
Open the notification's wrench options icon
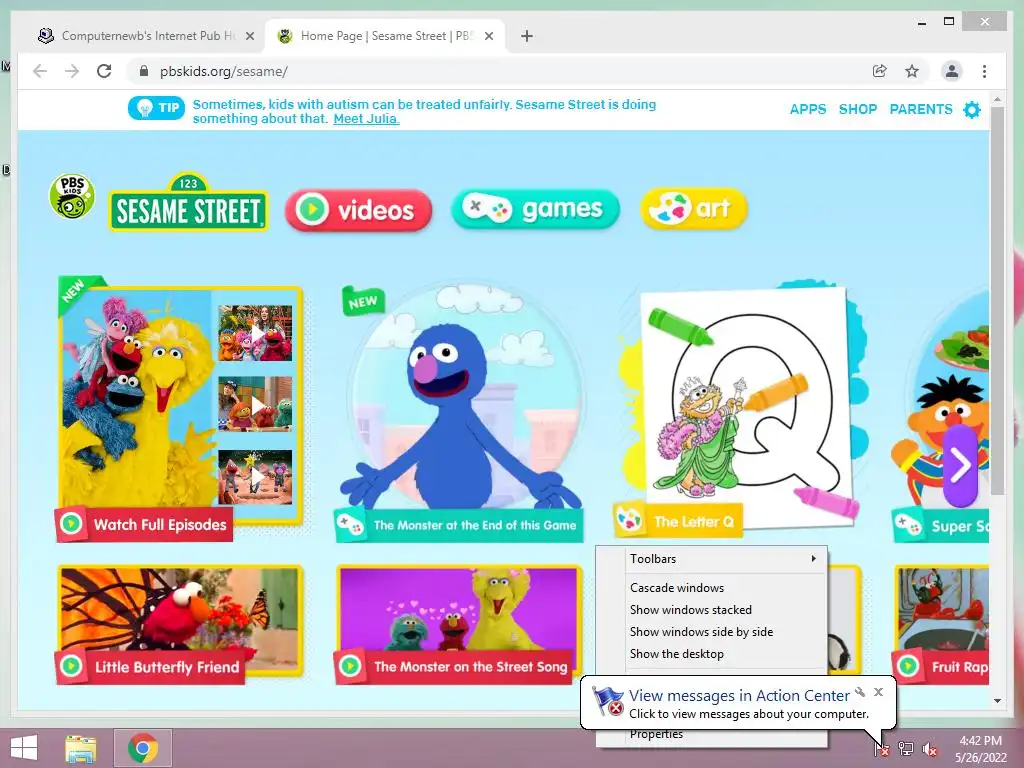point(860,692)
